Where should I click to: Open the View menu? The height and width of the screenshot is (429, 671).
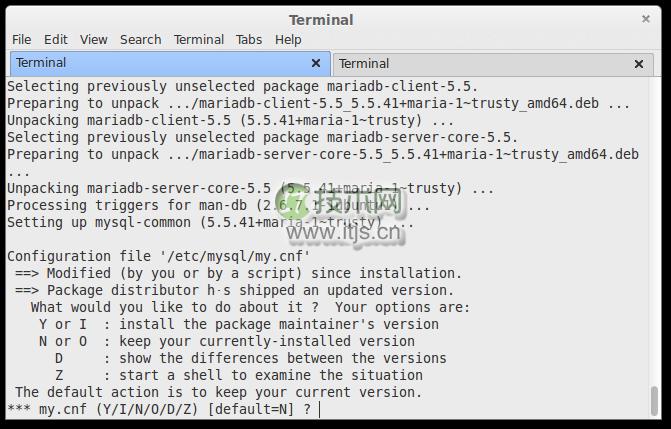pyautogui.click(x=94, y=39)
